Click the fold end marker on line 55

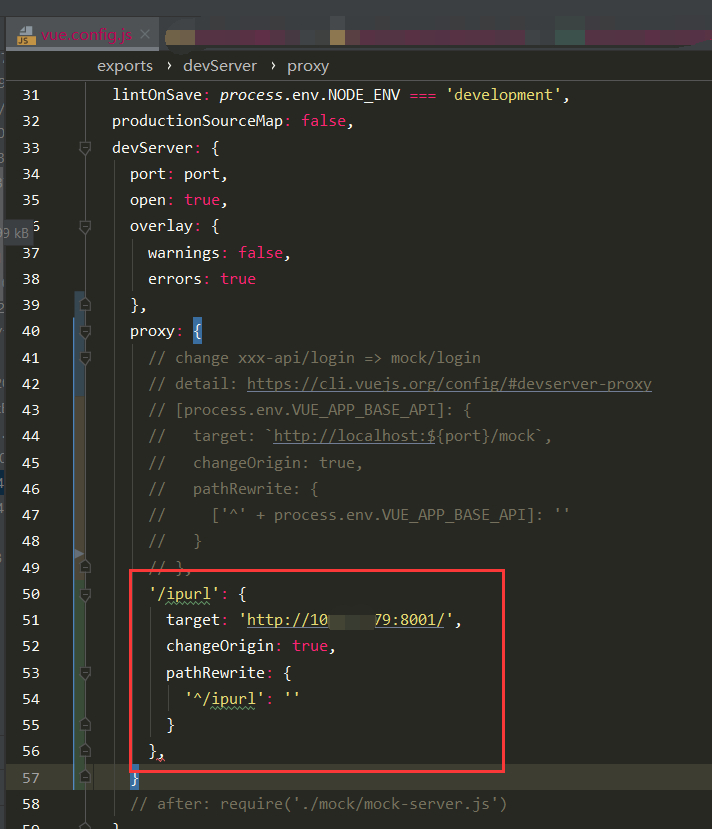click(x=85, y=724)
